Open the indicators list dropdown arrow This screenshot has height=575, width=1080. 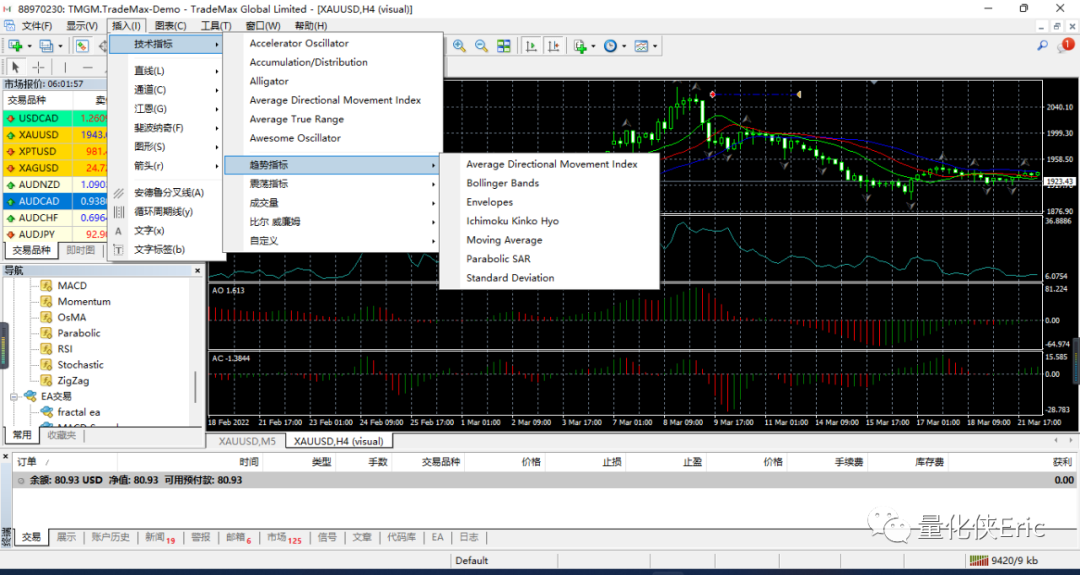click(x=593, y=46)
